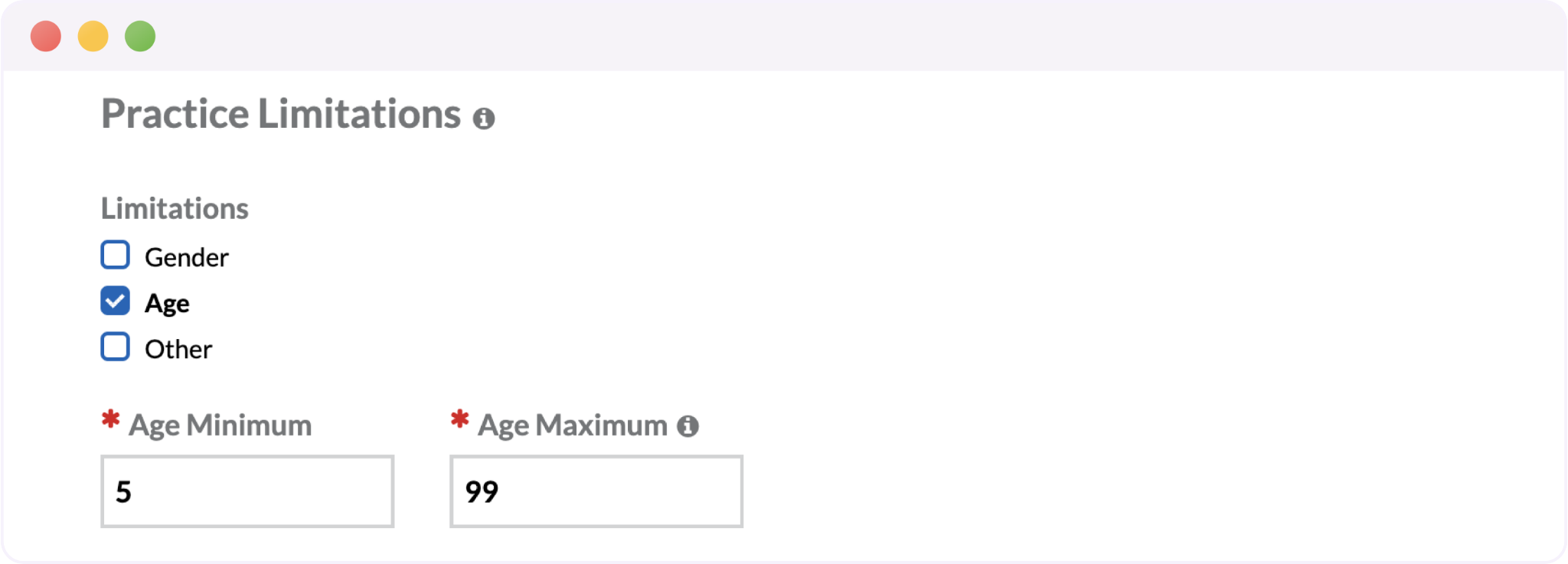Maximize the window using the green button

(x=140, y=36)
